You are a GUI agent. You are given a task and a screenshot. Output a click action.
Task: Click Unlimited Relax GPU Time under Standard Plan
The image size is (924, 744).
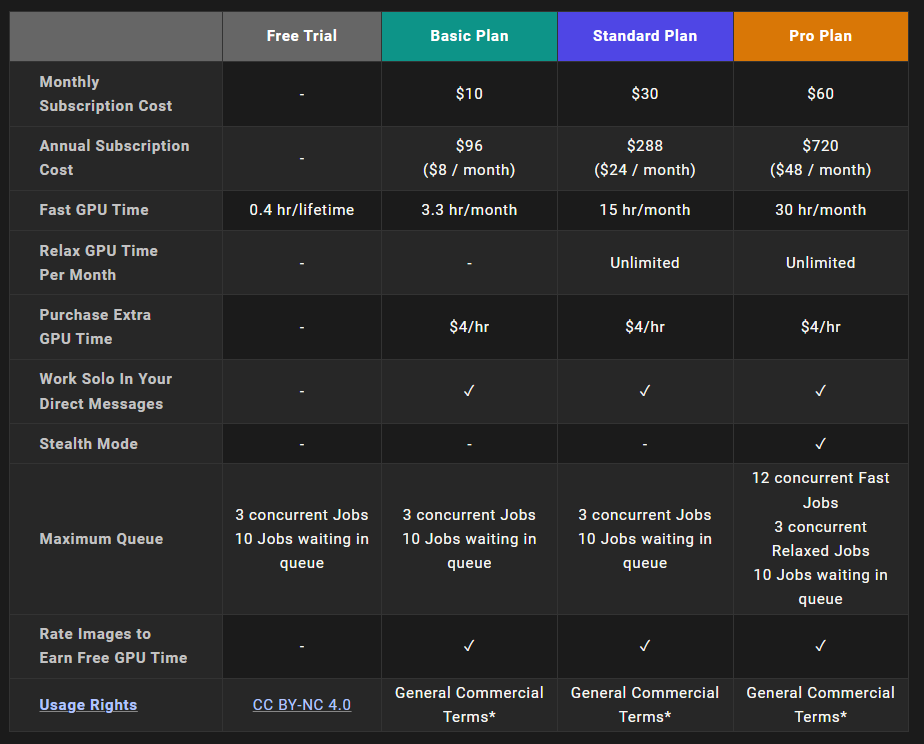point(645,263)
